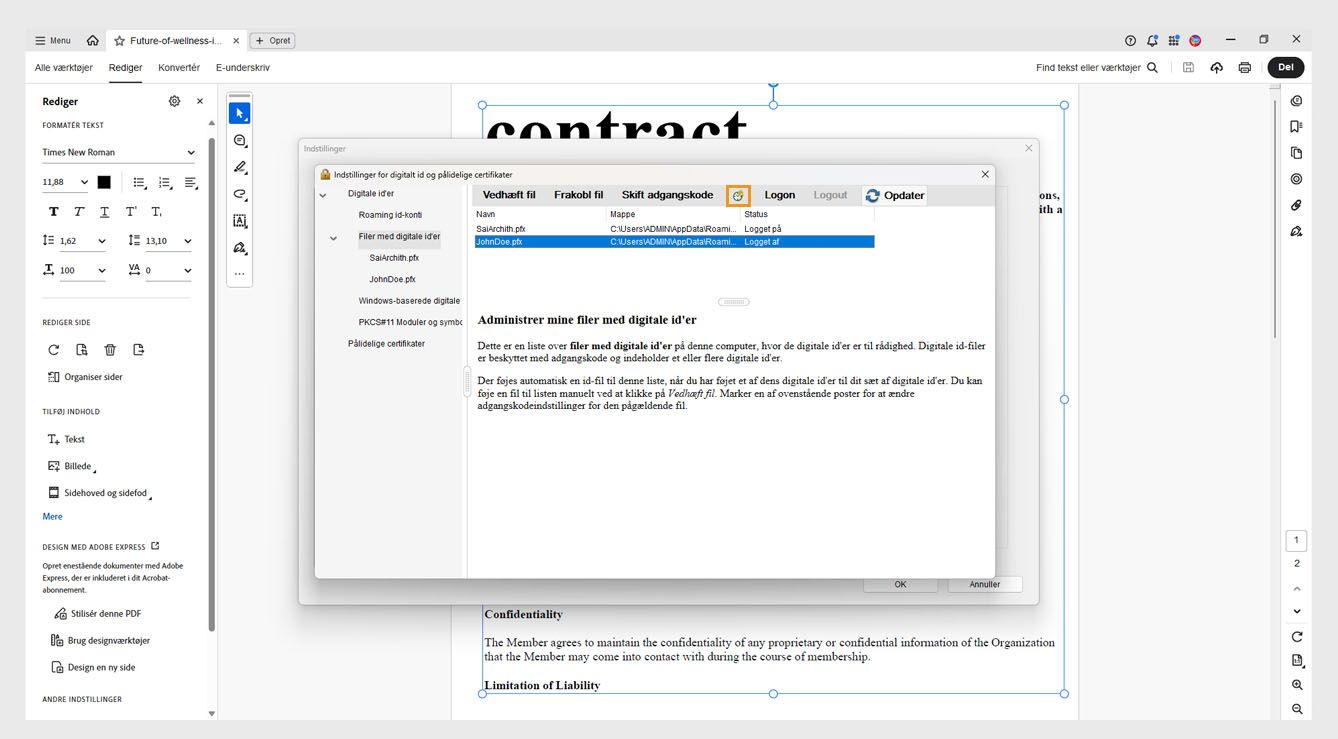Click the print icon

pyautogui.click(x=1245, y=68)
